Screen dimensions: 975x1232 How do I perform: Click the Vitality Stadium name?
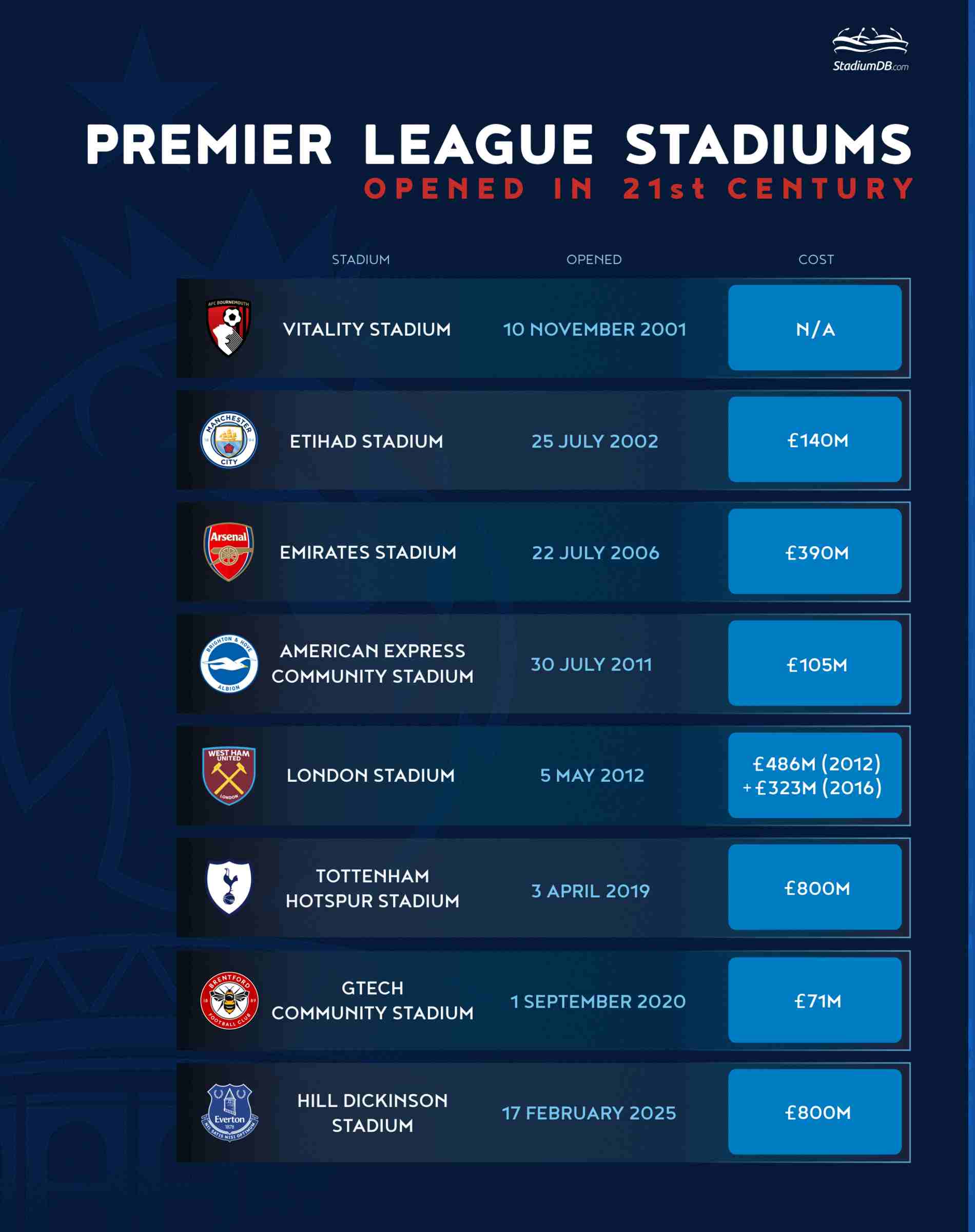(x=366, y=330)
